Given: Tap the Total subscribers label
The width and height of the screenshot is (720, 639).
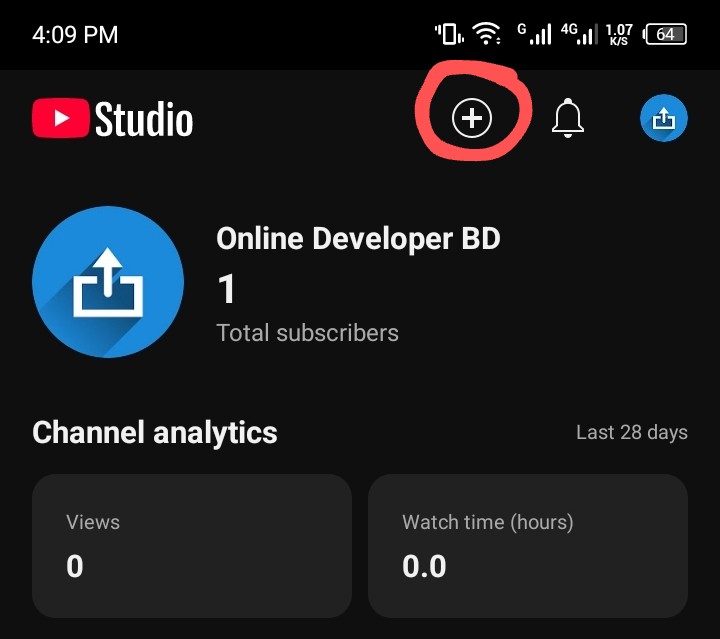Looking at the screenshot, I should [307, 333].
